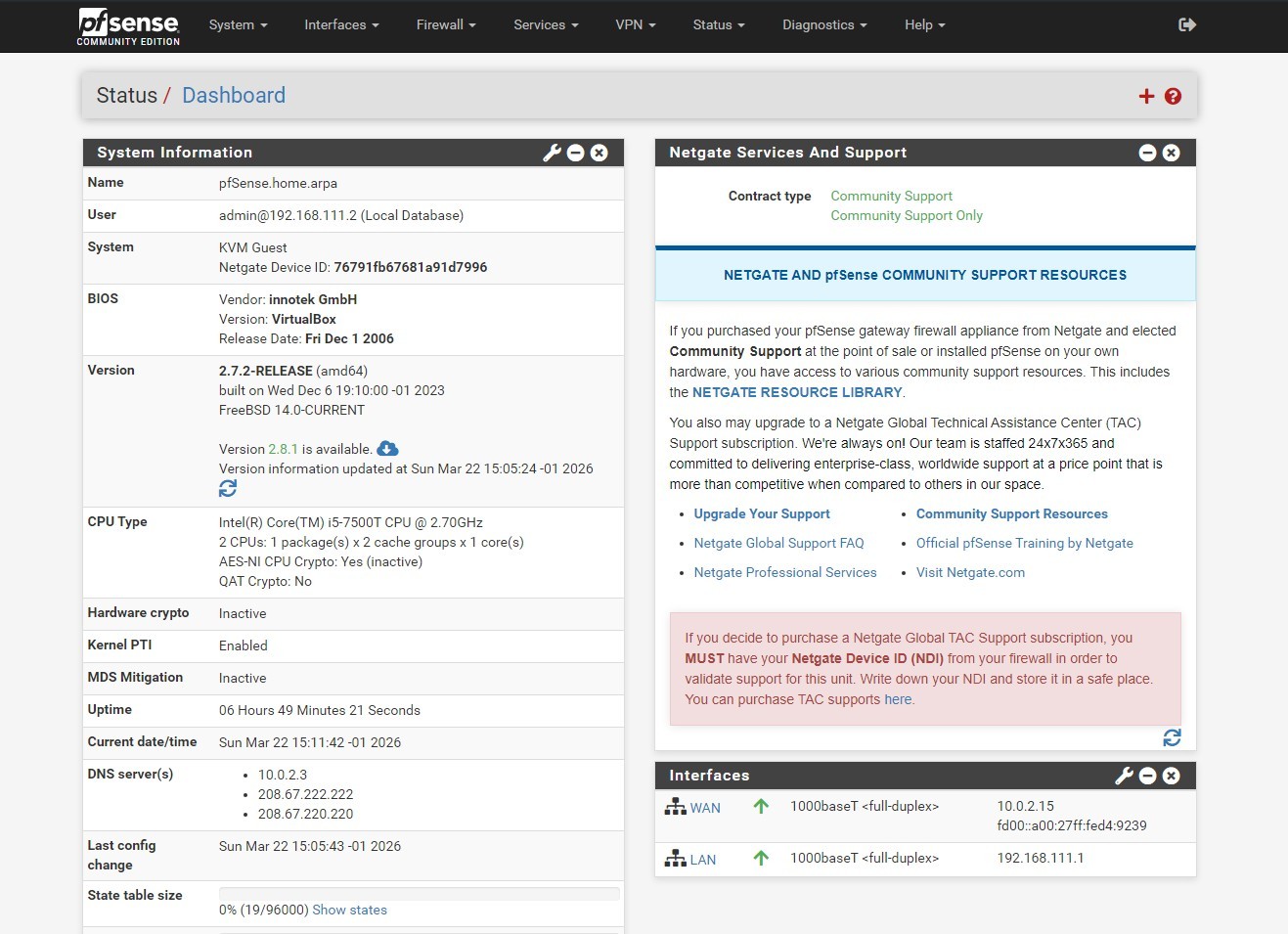This screenshot has width=1288, height=934.
Task: Open the Help menu
Action: coord(922,24)
